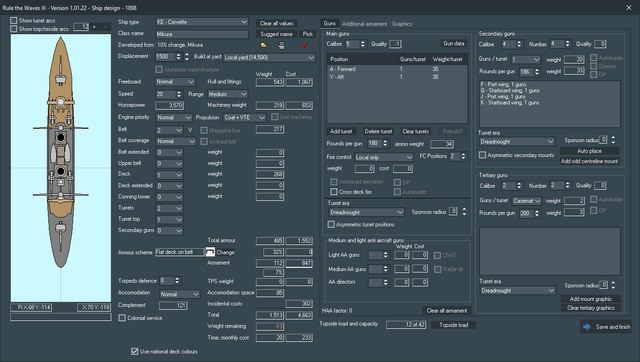The width and height of the screenshot is (640, 362).
Task: Toggle Colonial service checkbox
Action: coord(122,318)
